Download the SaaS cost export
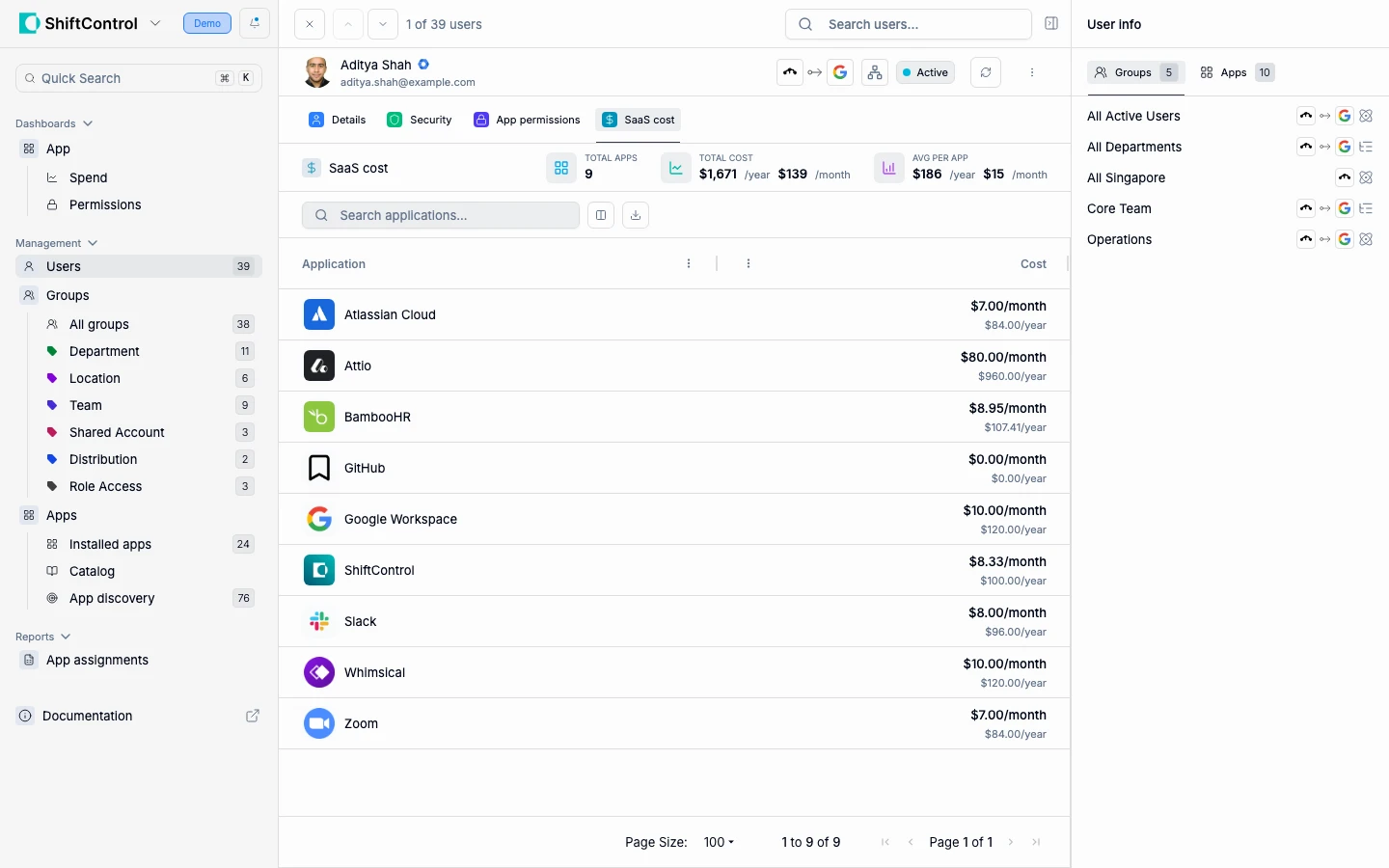The width and height of the screenshot is (1389, 868). [636, 215]
